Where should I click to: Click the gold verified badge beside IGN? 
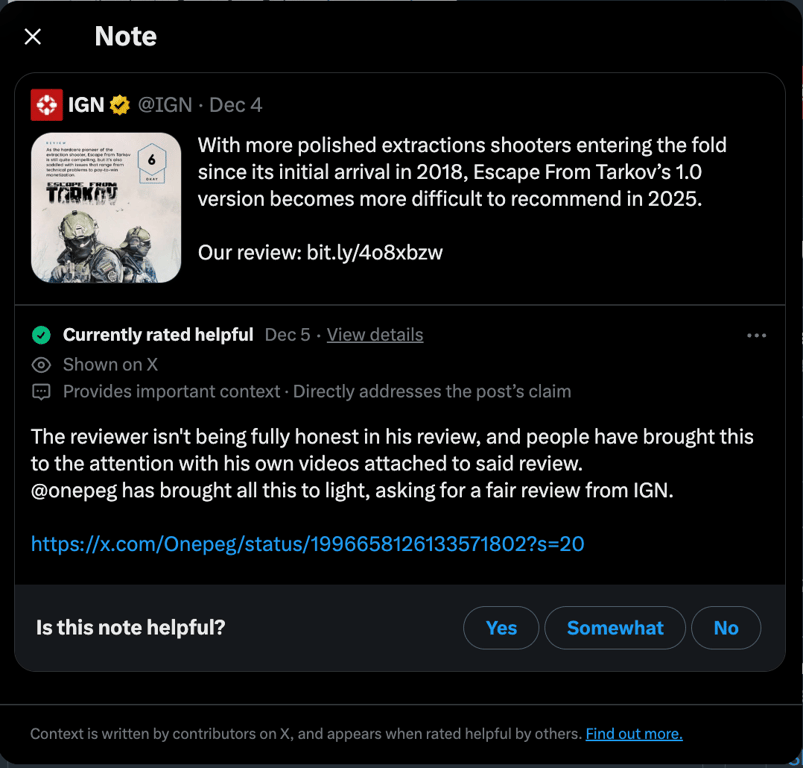tap(120, 105)
